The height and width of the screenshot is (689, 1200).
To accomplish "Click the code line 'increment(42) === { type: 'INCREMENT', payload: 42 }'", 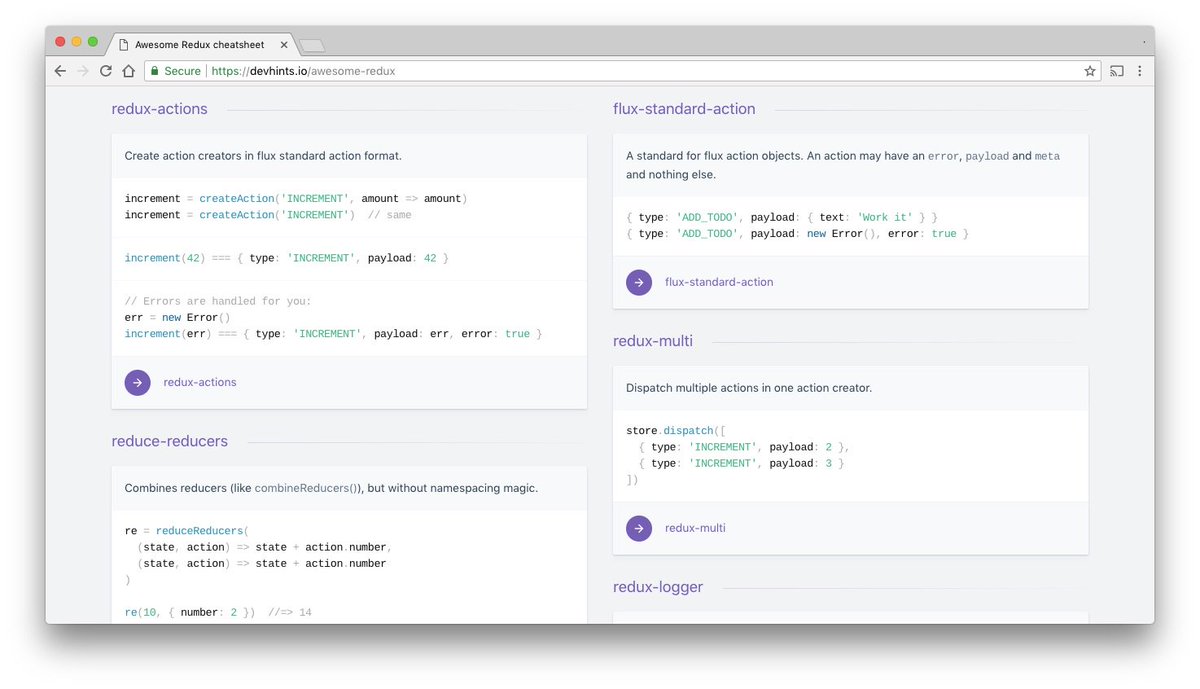I will click(287, 258).
